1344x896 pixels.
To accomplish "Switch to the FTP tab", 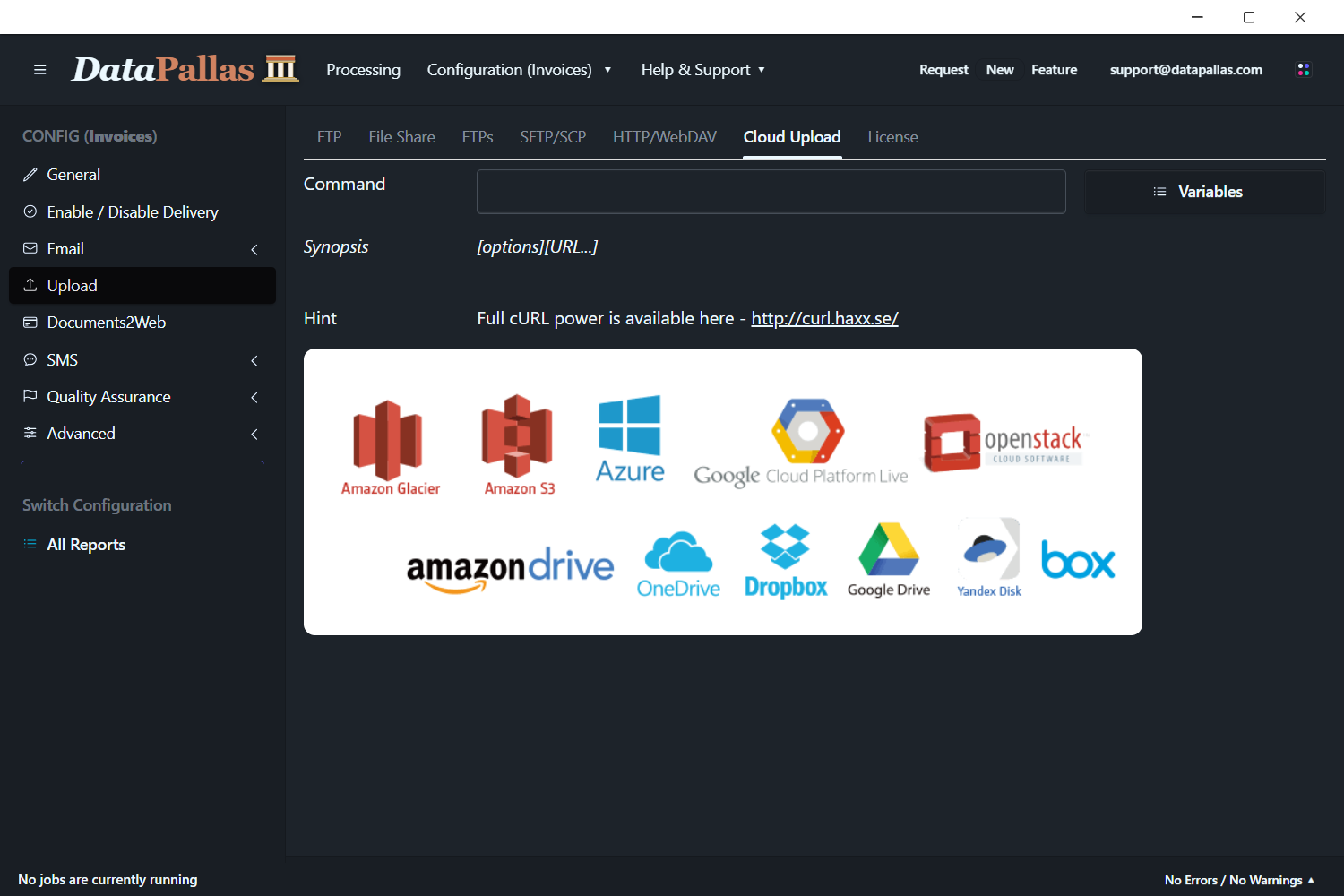I will point(329,137).
